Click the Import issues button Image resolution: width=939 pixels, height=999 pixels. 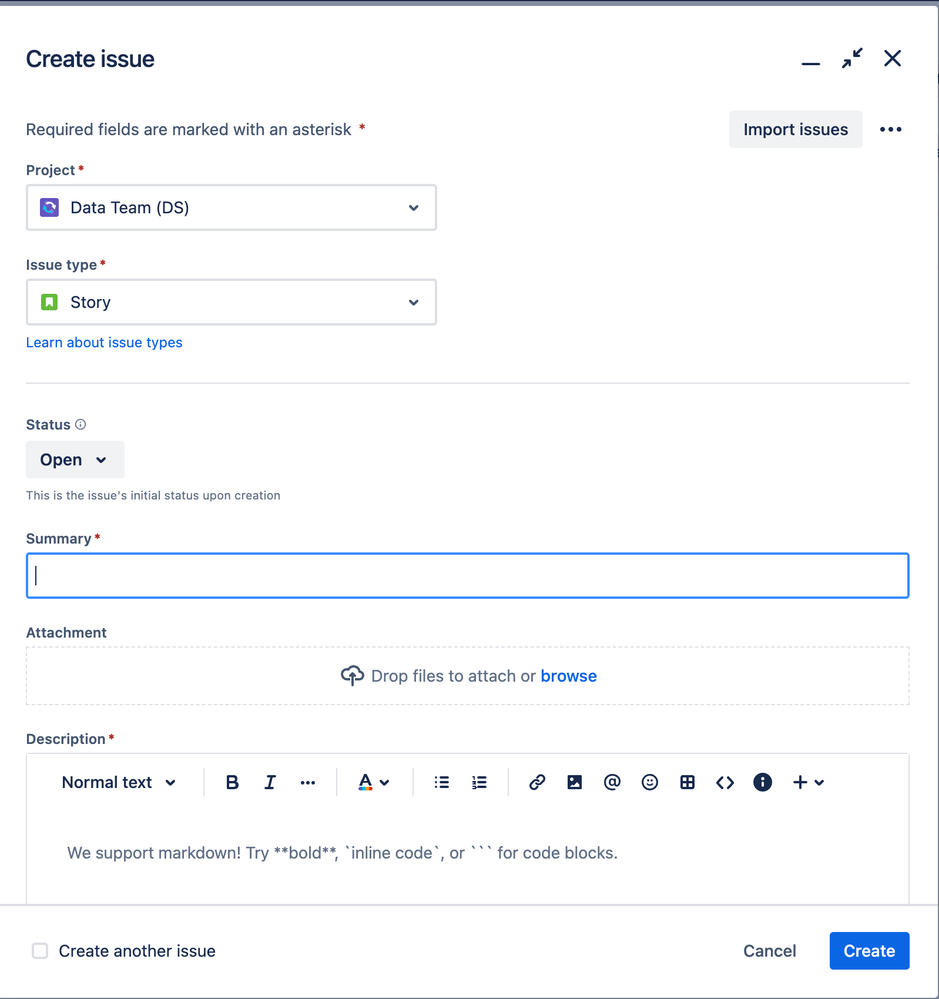(795, 130)
